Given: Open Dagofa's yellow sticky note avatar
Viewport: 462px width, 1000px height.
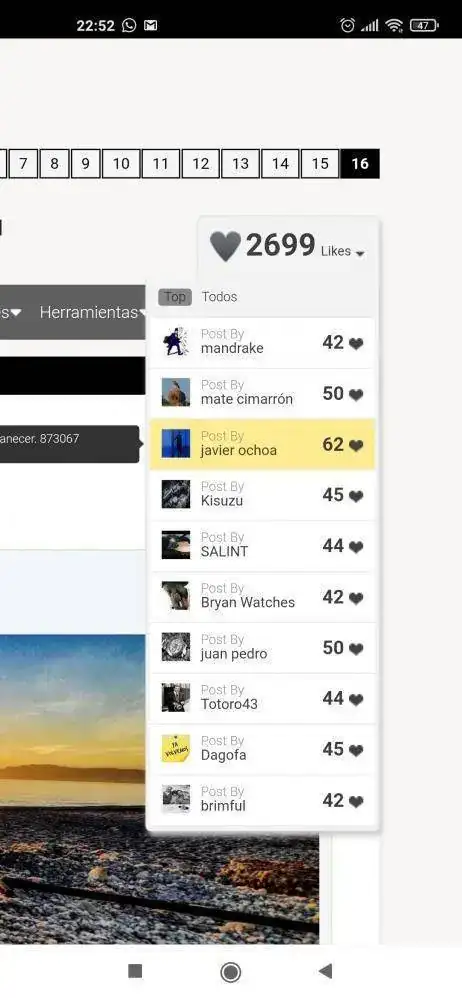Looking at the screenshot, I should pos(175,749).
